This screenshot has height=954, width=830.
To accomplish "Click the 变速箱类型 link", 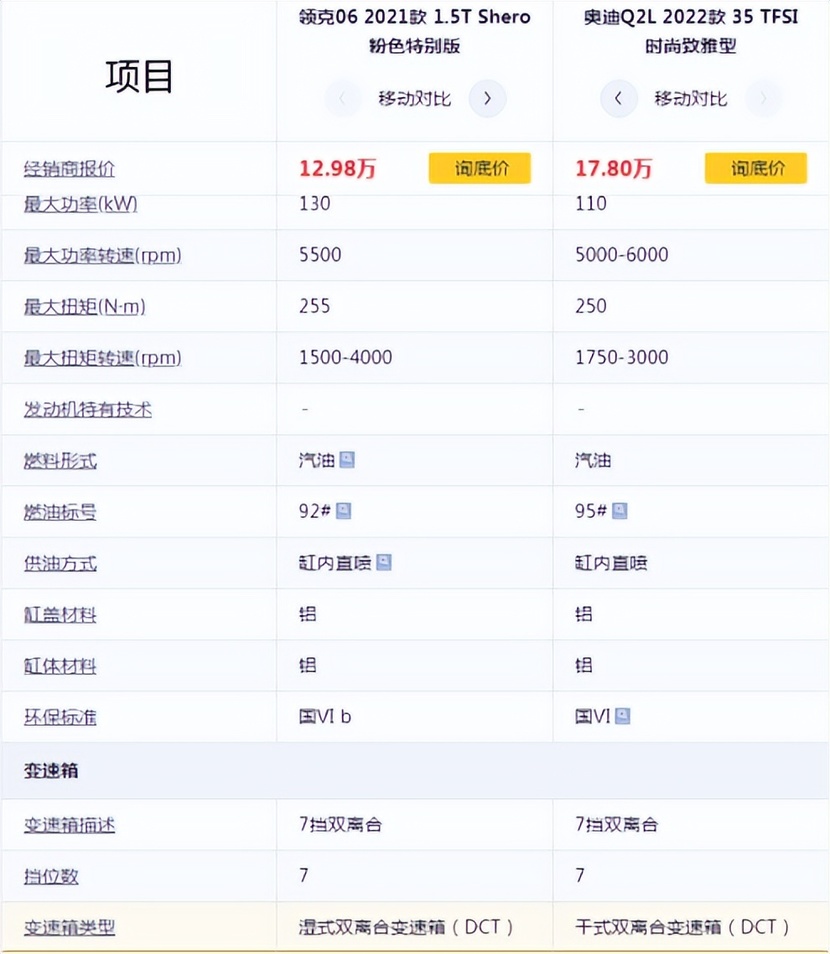I will coord(69,927).
